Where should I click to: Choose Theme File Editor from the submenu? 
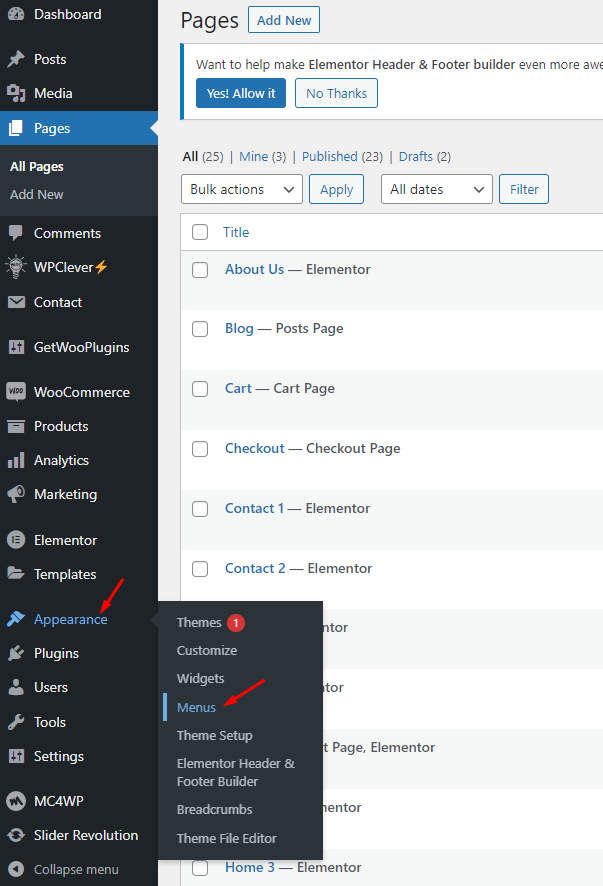coord(226,838)
